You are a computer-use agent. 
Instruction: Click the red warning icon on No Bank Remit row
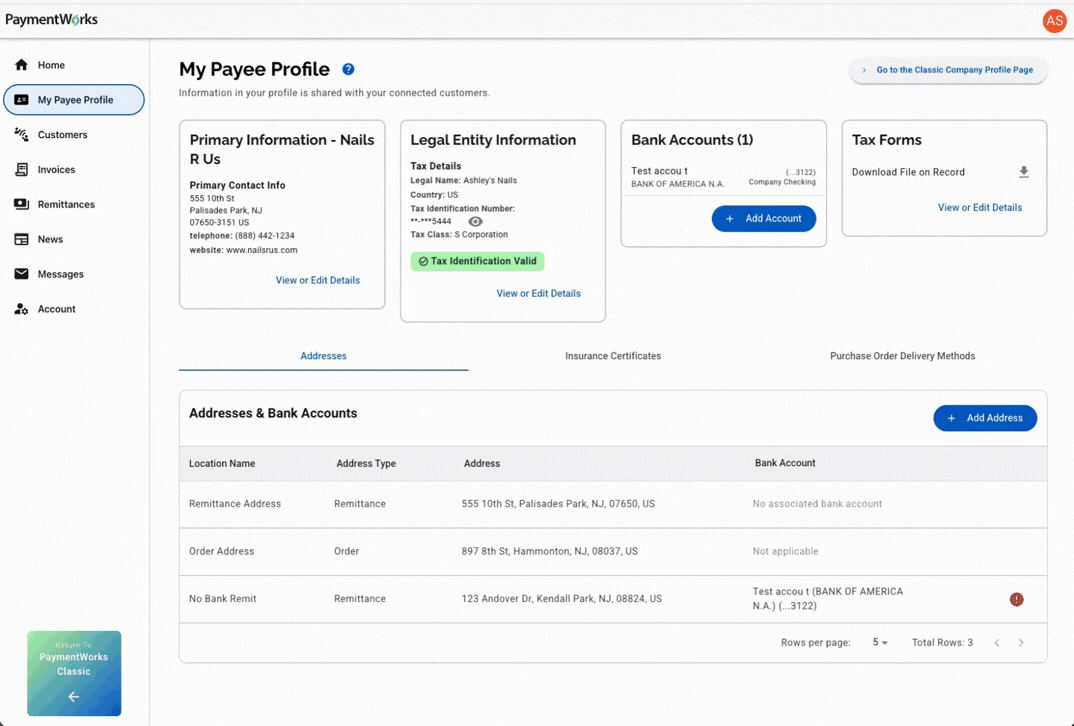(x=1016, y=599)
